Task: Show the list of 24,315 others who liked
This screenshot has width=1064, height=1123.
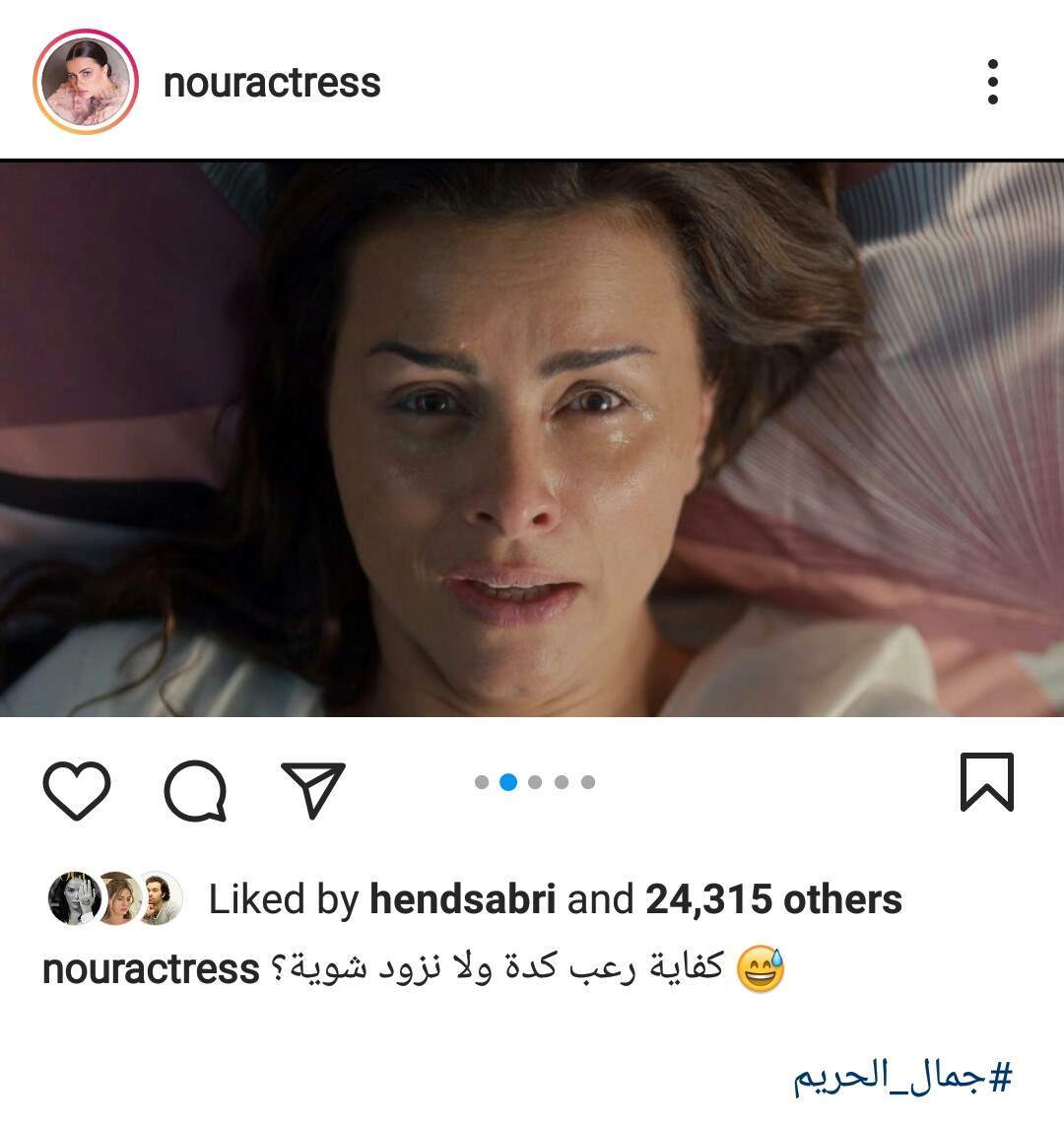Action: click(x=773, y=898)
